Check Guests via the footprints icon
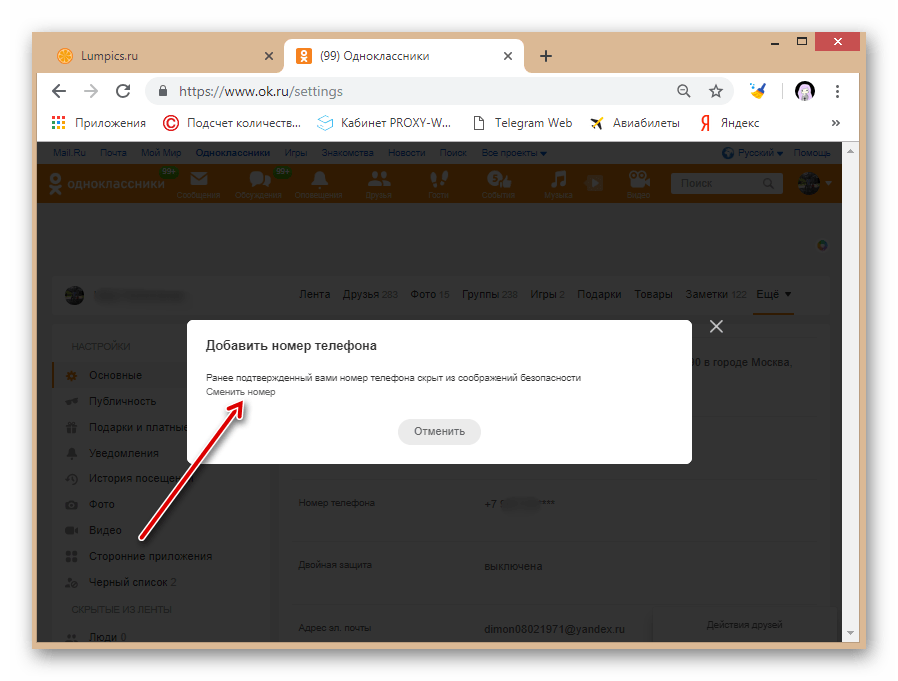898x681 pixels. (438, 180)
